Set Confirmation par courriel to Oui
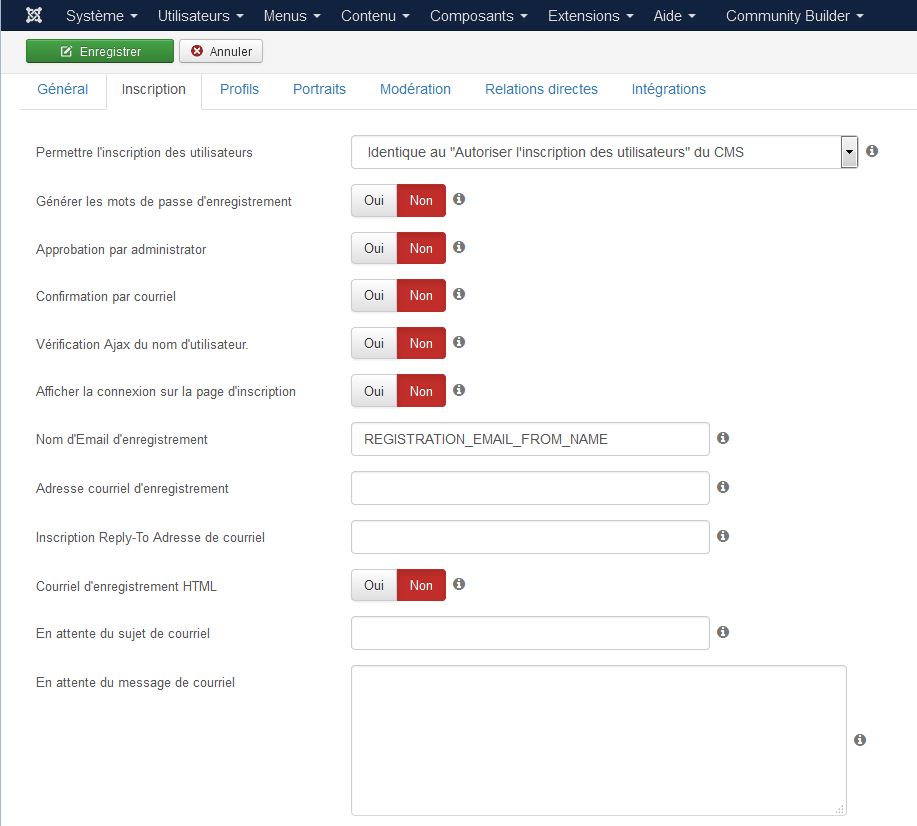This screenshot has width=917, height=826. [x=374, y=295]
